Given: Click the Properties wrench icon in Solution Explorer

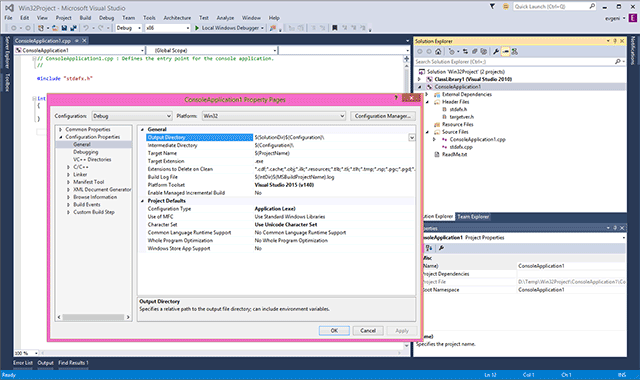Looking at the screenshot, I should coord(496,51).
